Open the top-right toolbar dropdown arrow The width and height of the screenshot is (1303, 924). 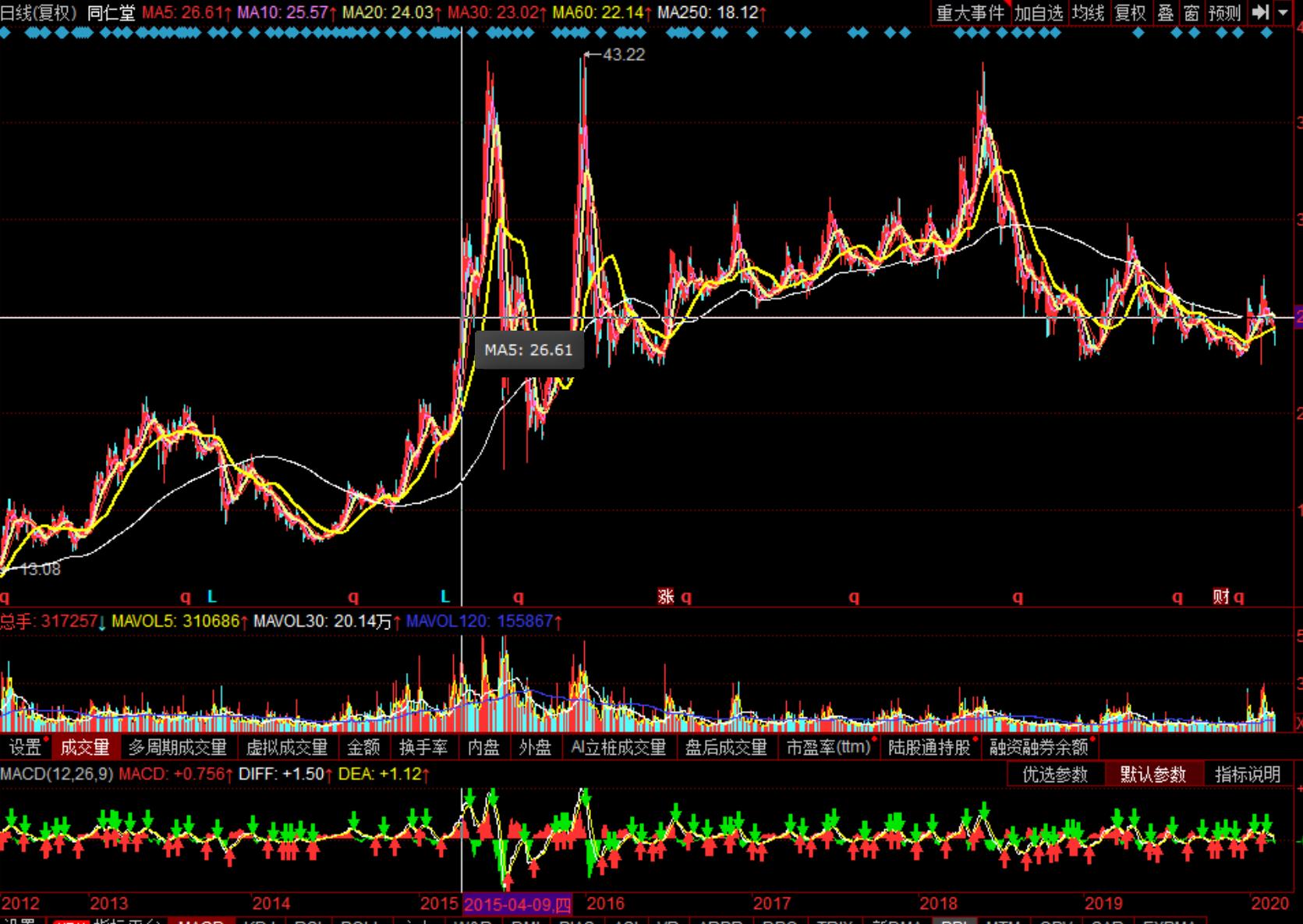point(1283,12)
